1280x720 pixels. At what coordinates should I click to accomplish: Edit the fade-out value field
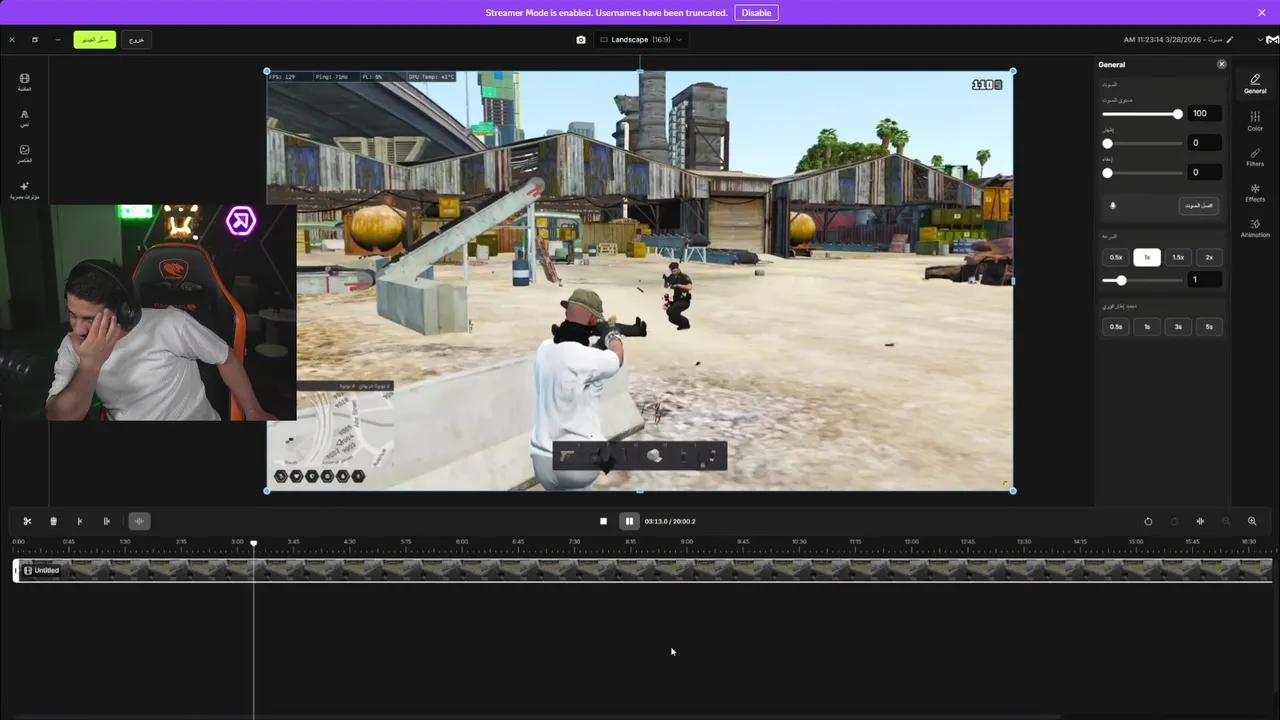1204,173
